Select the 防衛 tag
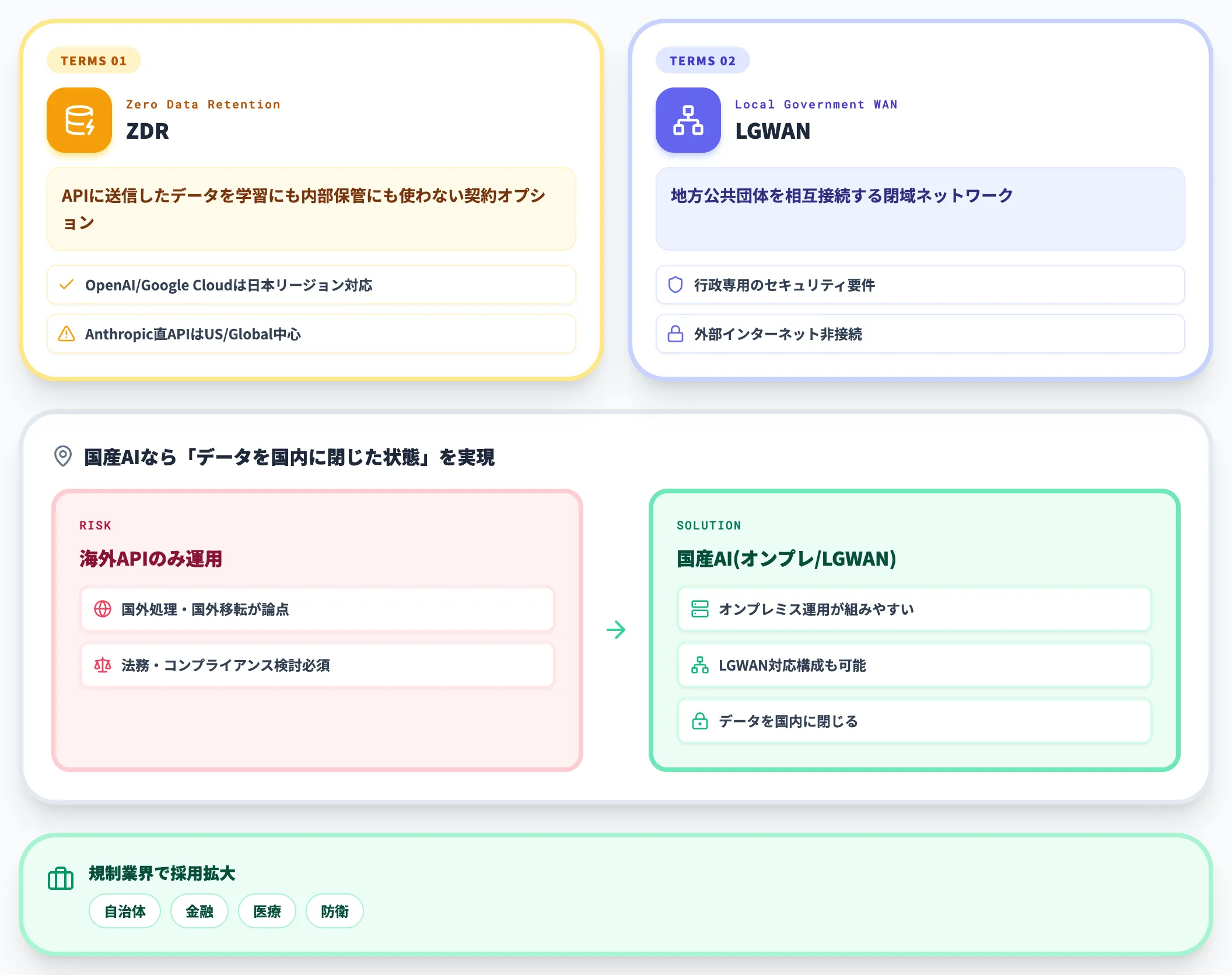1232x975 pixels. tap(335, 911)
